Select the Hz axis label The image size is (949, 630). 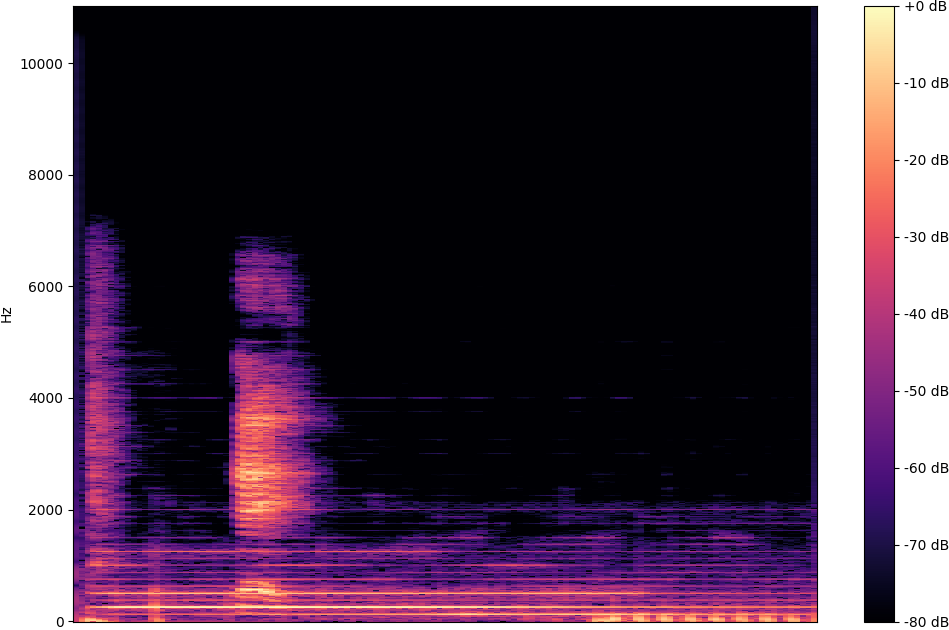[7, 315]
